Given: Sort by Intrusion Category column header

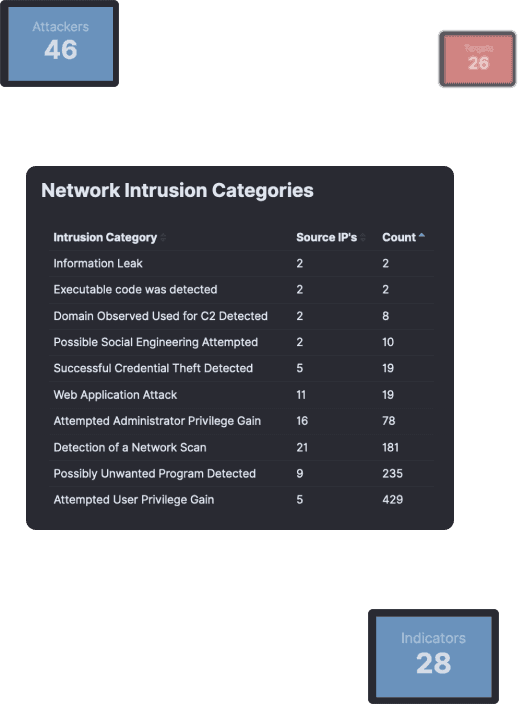Looking at the screenshot, I should pyautogui.click(x=105, y=237).
